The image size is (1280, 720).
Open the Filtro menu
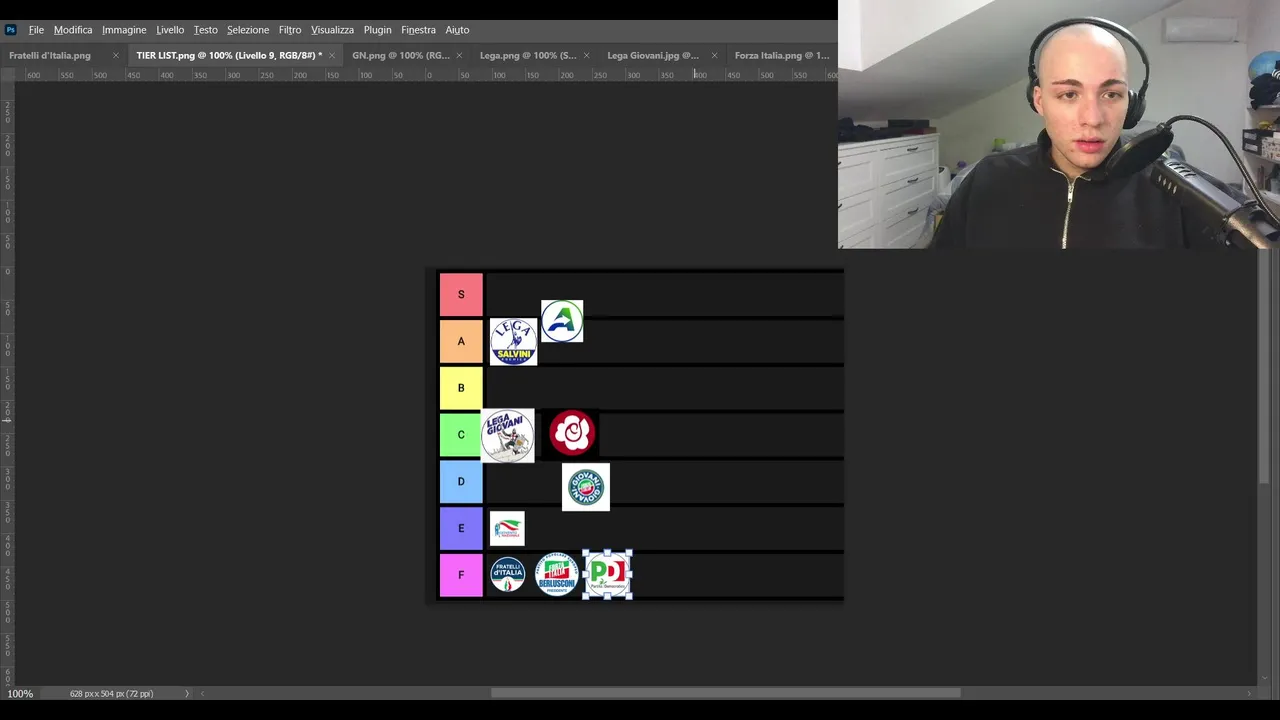click(x=290, y=30)
